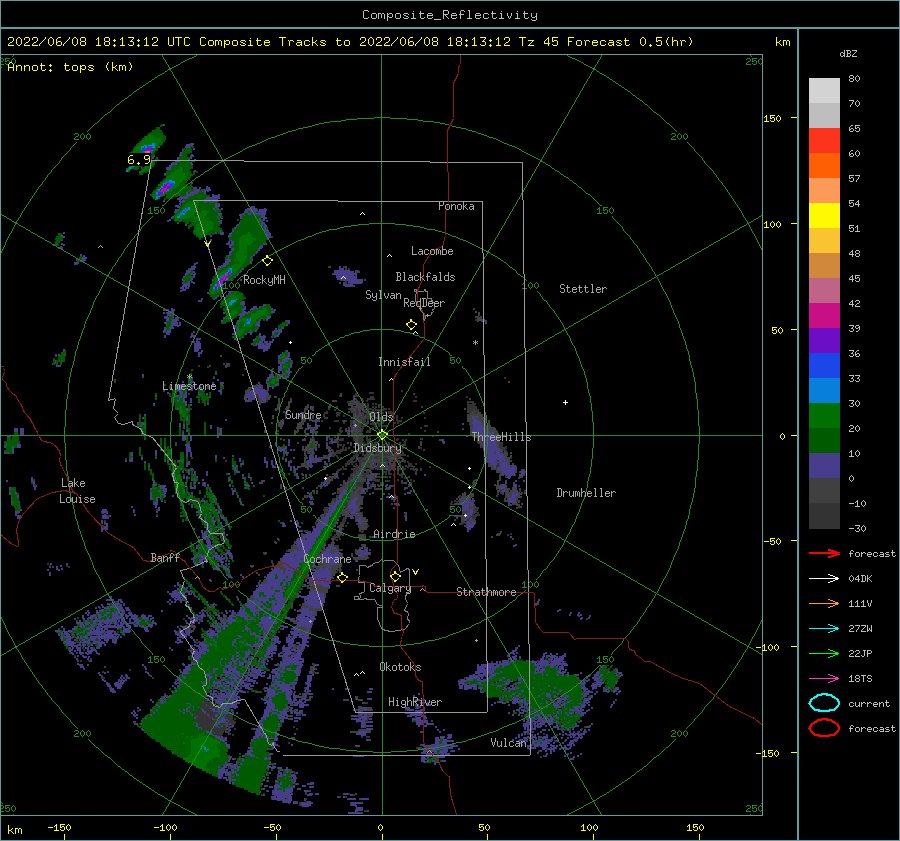Viewport: 900px width, 841px height.
Task: Click the yellow diamond marker near RockyMH
Action: click(267, 261)
